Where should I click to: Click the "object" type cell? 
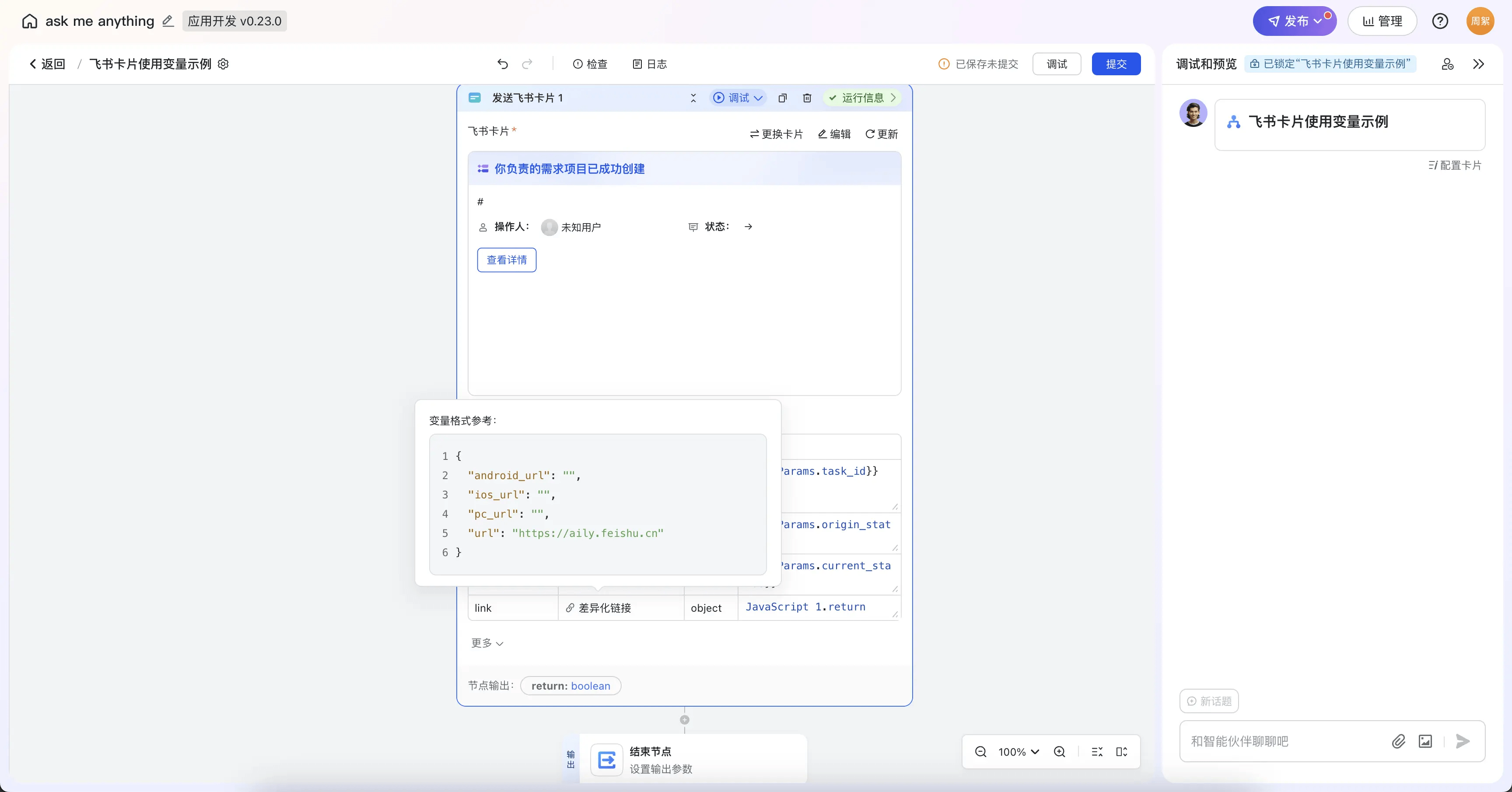click(710, 608)
